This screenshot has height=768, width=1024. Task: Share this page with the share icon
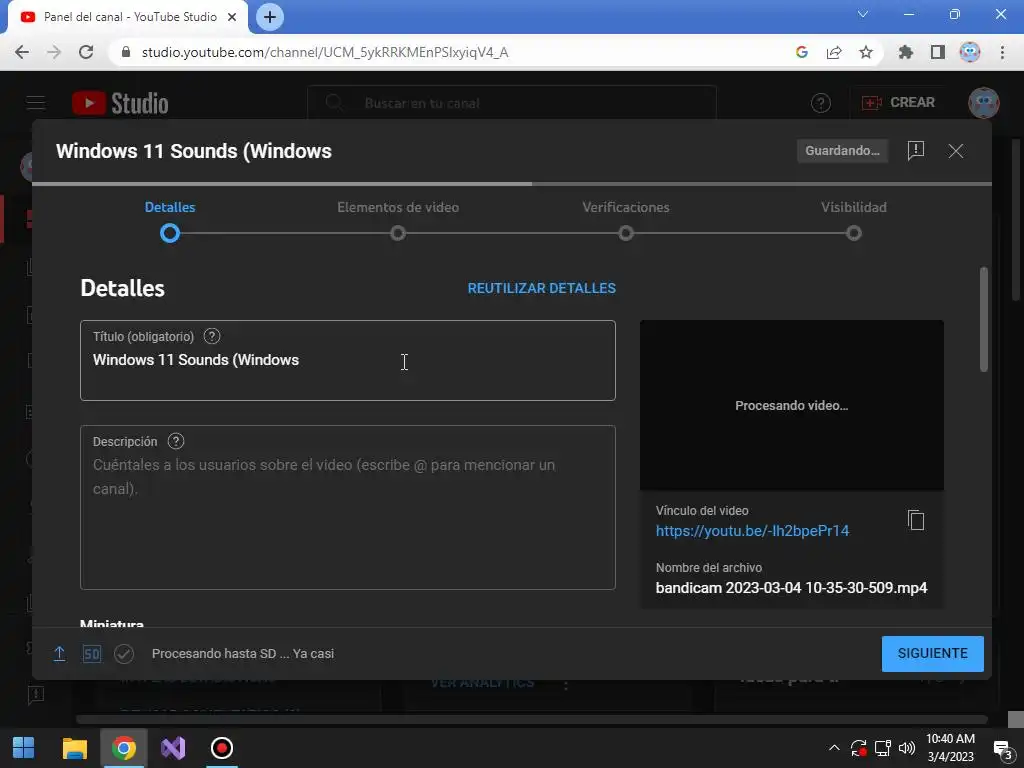pyautogui.click(x=834, y=52)
